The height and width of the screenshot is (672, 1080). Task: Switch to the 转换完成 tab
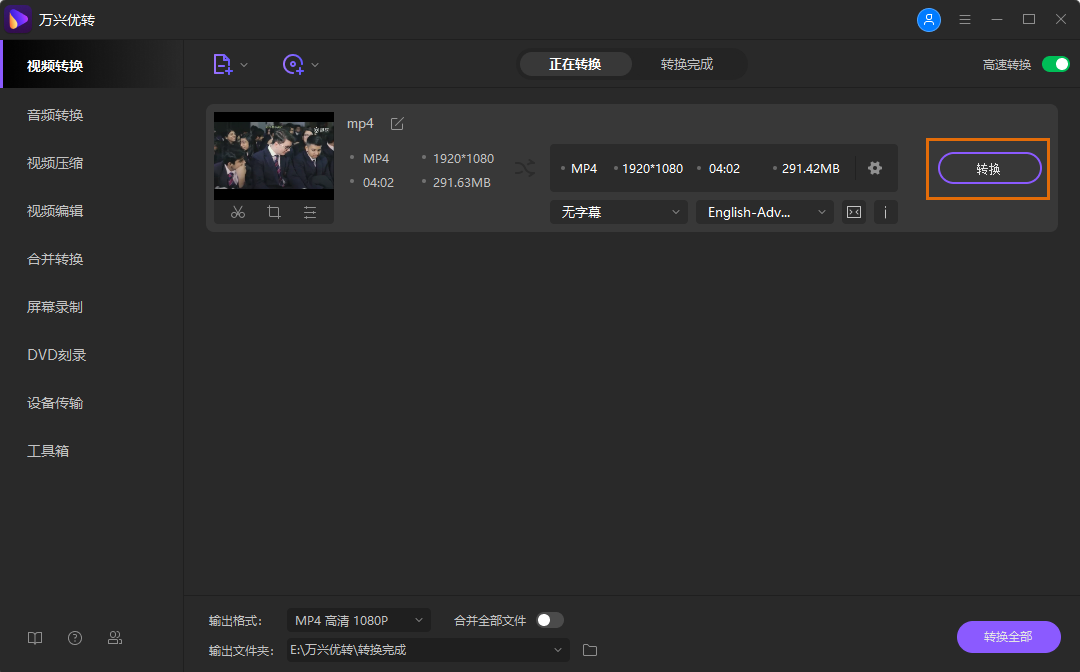pos(687,64)
